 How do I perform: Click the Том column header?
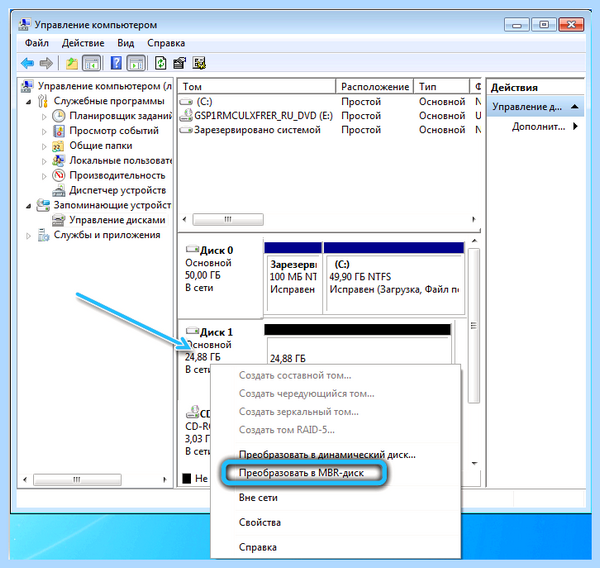257,87
